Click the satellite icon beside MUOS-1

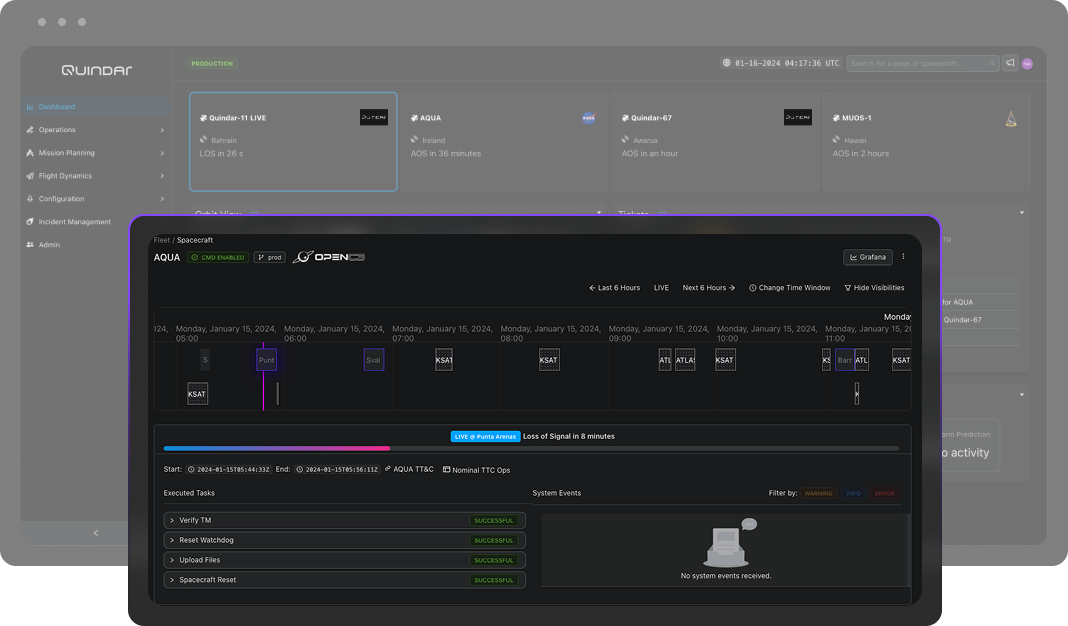tap(836, 118)
